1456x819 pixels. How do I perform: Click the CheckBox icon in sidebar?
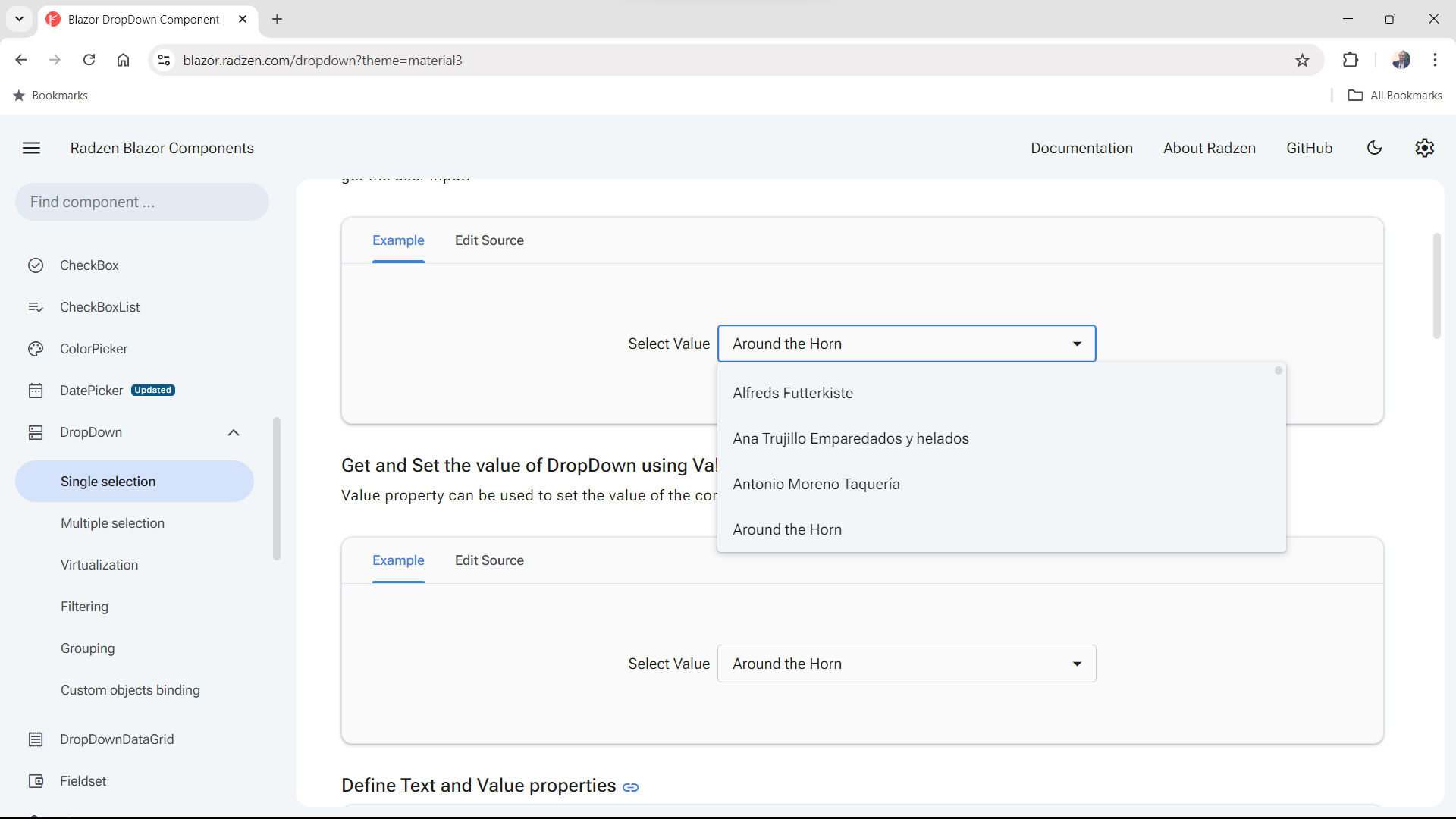(36, 265)
